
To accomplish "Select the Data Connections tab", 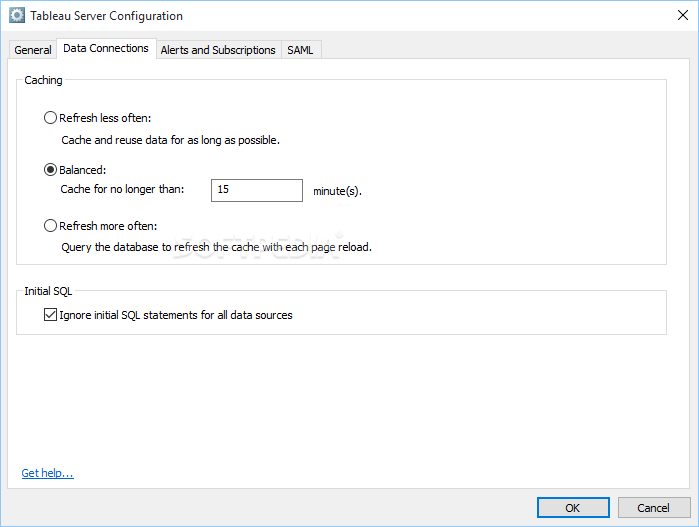I will coord(106,48).
